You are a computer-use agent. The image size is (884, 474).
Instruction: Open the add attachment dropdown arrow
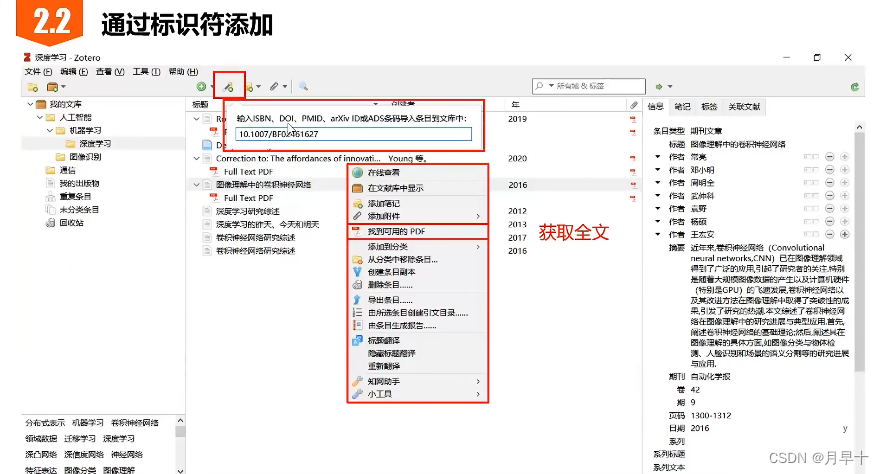click(x=285, y=86)
